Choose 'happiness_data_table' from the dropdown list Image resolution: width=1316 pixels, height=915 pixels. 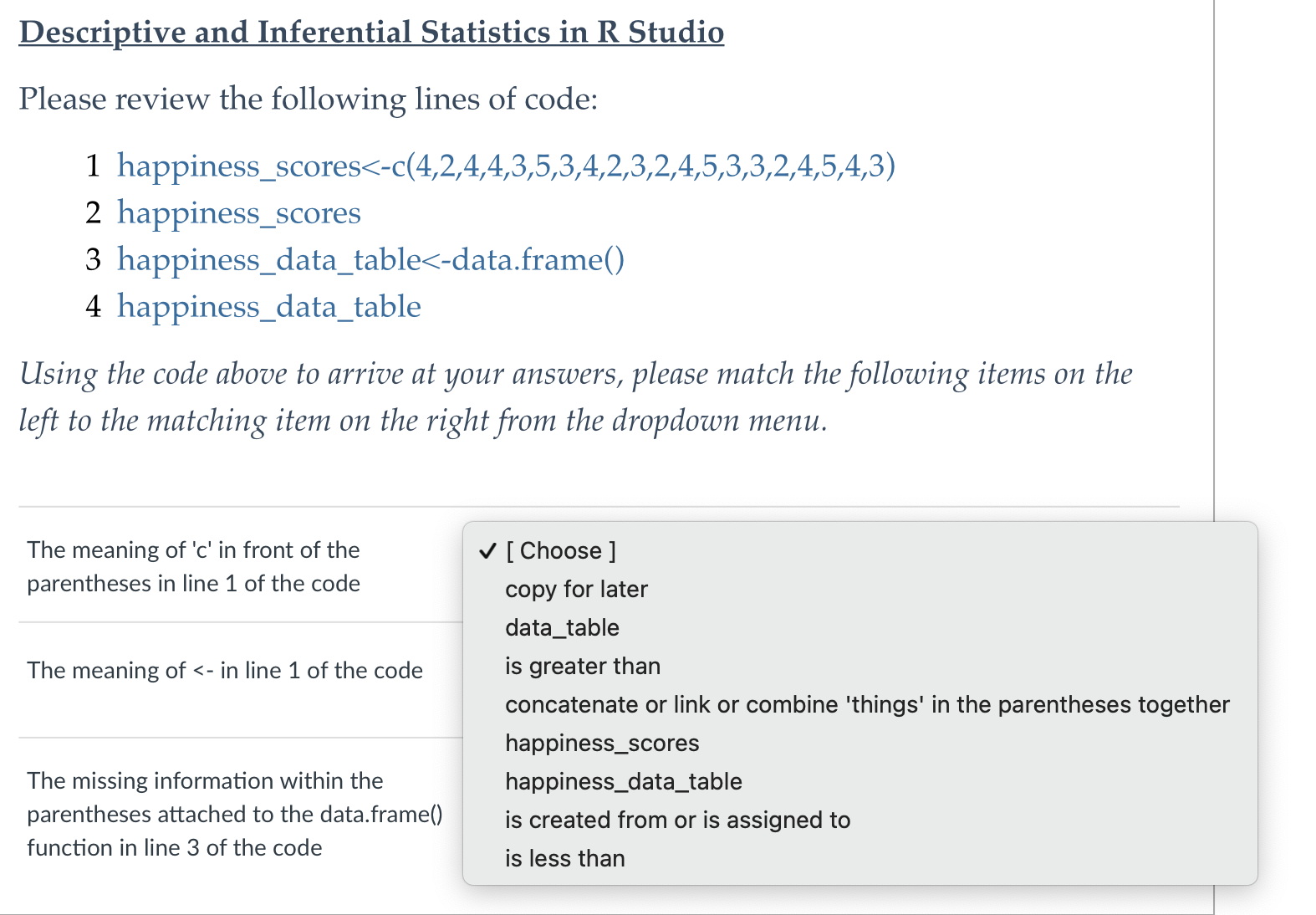click(x=623, y=781)
